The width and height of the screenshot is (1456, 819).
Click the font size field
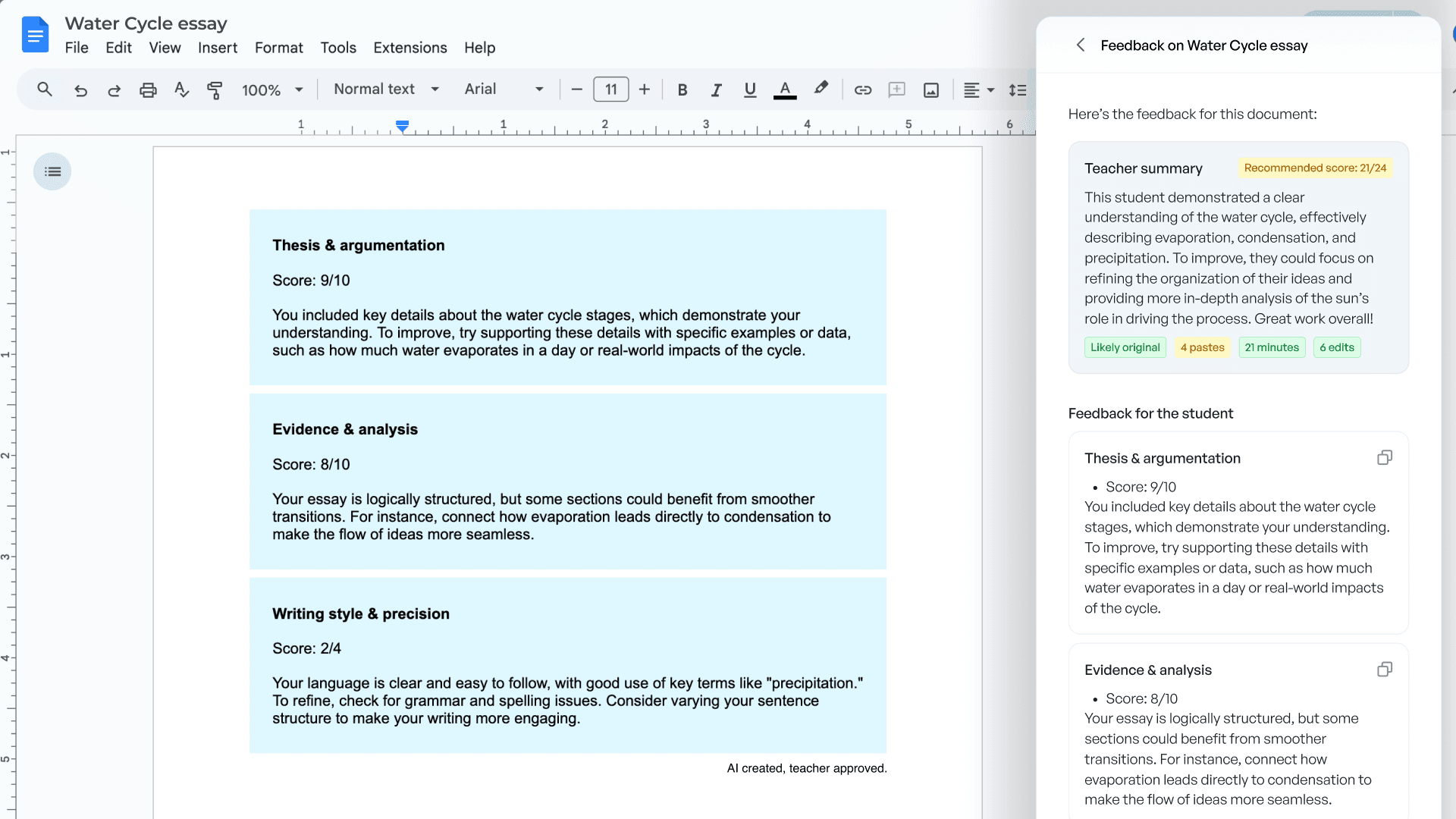(611, 89)
